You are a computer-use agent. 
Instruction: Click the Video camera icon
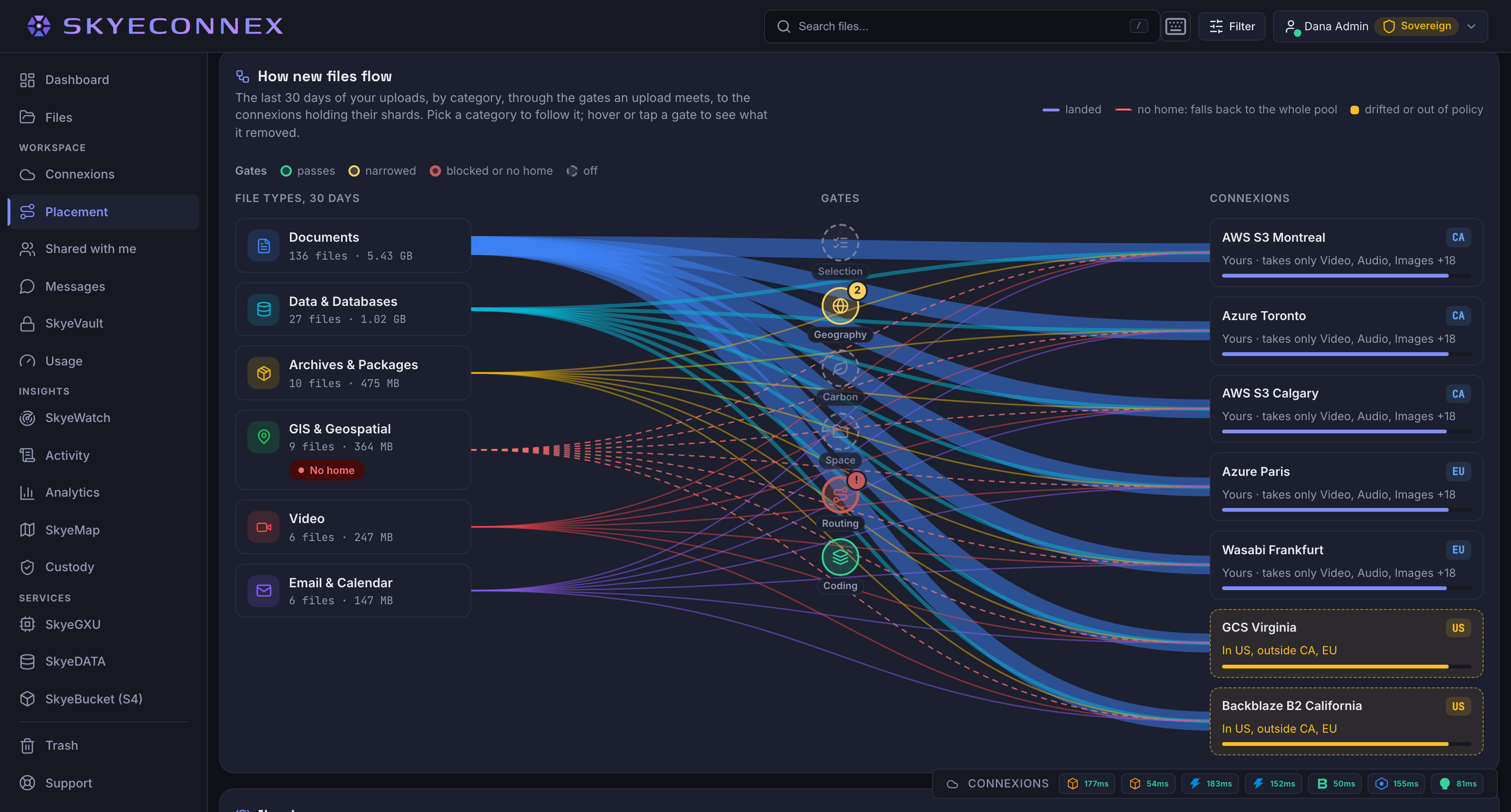click(x=263, y=527)
